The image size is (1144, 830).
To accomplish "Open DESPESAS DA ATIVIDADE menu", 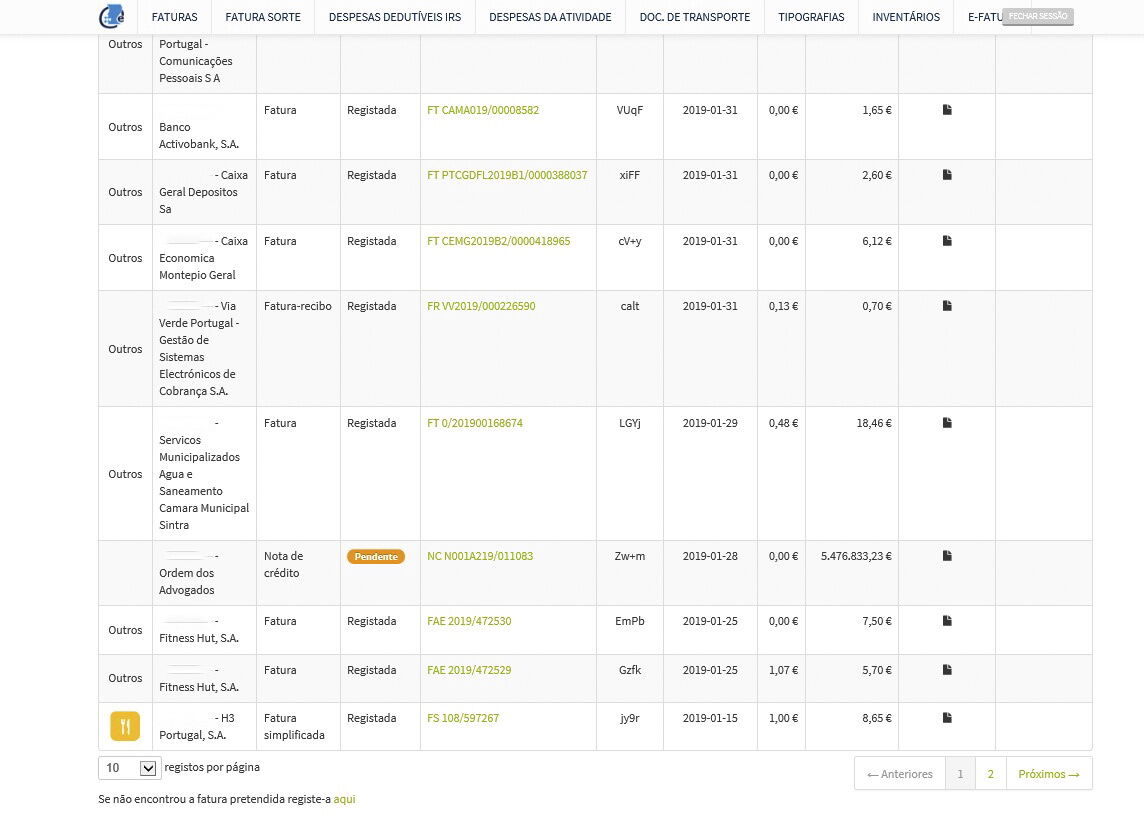I will click(550, 17).
